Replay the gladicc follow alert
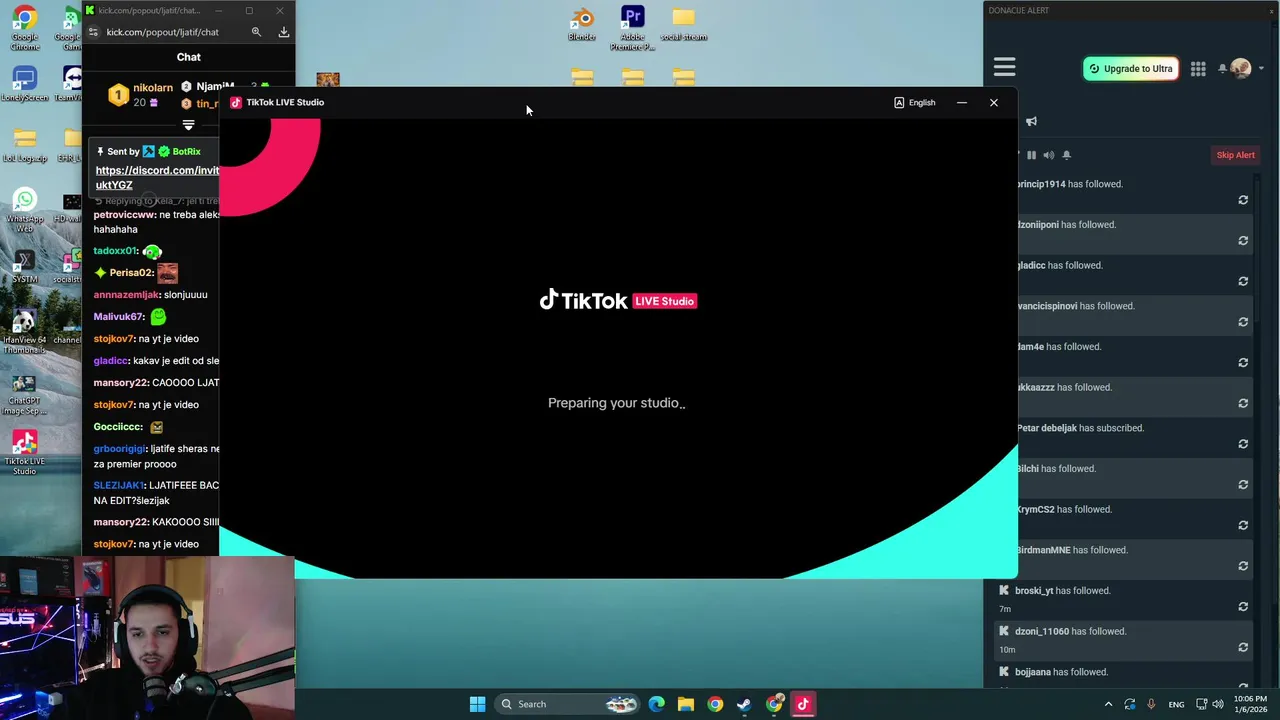The image size is (1280, 720). click(1243, 281)
